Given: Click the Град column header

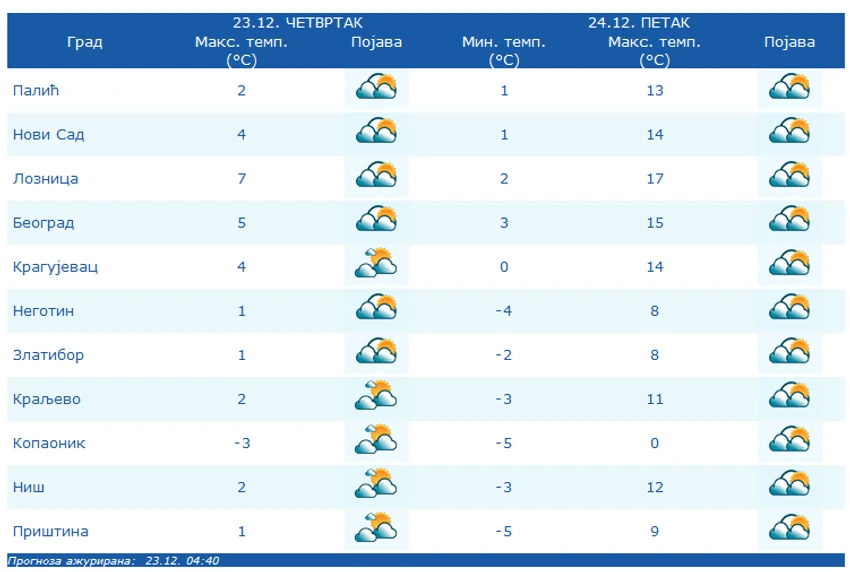Looking at the screenshot, I should [85, 42].
